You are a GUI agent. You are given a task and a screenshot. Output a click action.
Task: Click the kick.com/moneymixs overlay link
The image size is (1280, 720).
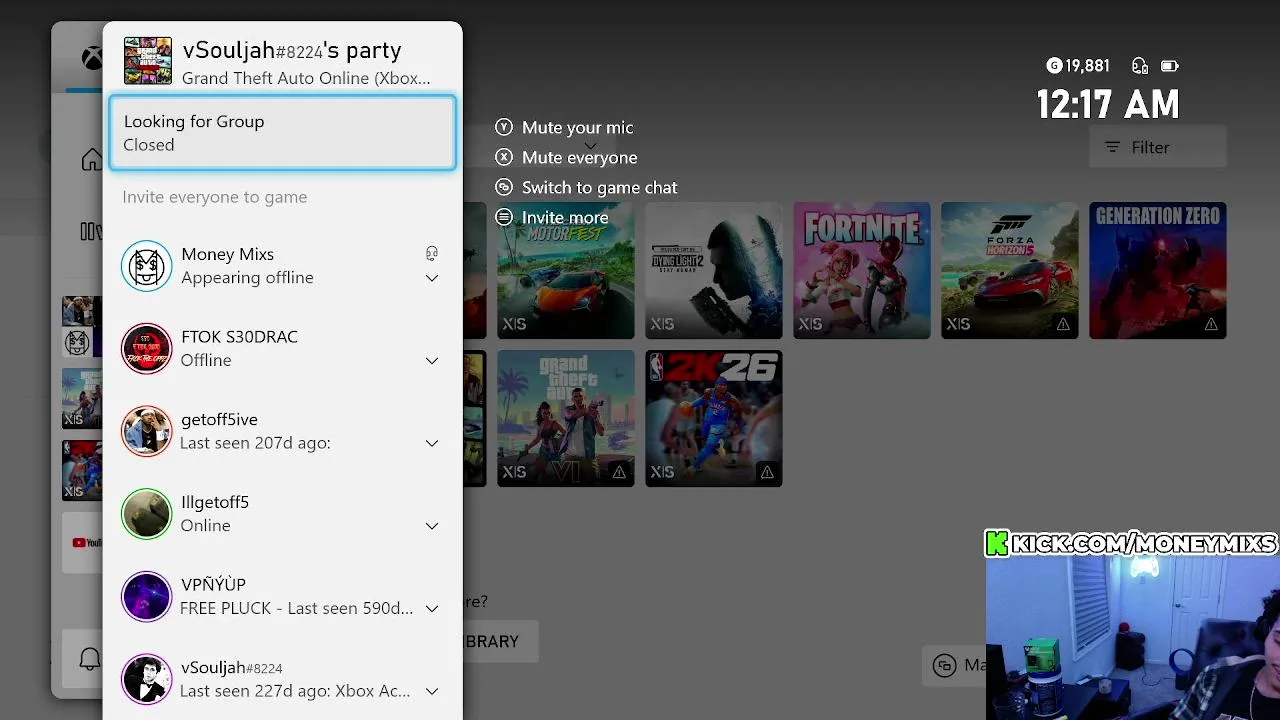(x=1131, y=543)
